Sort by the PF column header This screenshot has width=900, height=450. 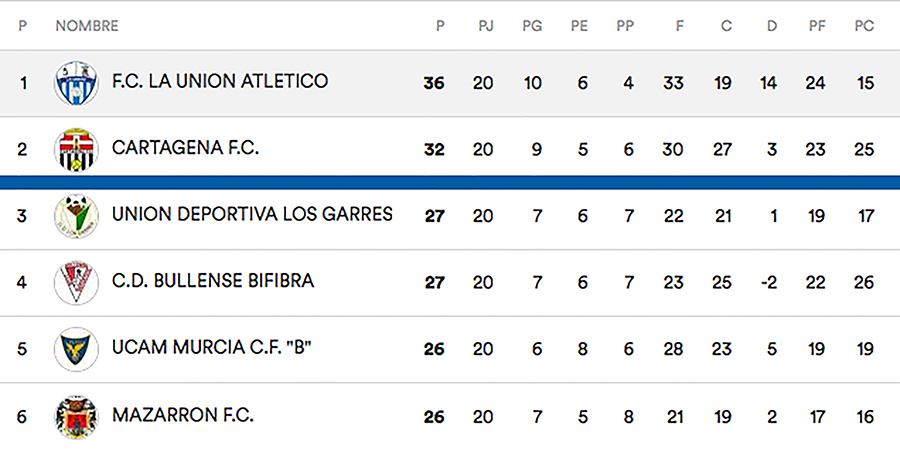[x=817, y=26]
